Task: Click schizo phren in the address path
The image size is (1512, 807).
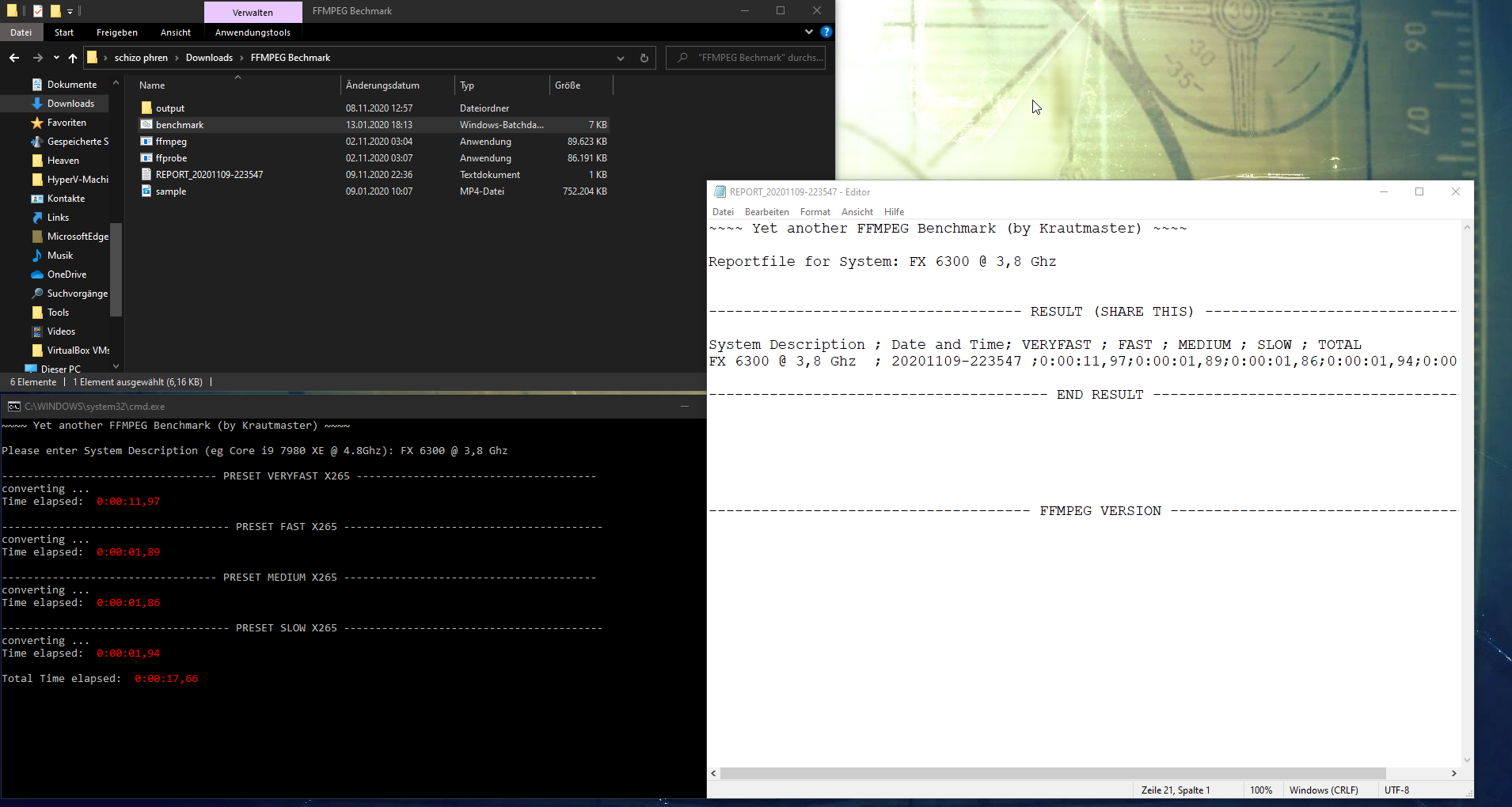Action: (x=141, y=58)
